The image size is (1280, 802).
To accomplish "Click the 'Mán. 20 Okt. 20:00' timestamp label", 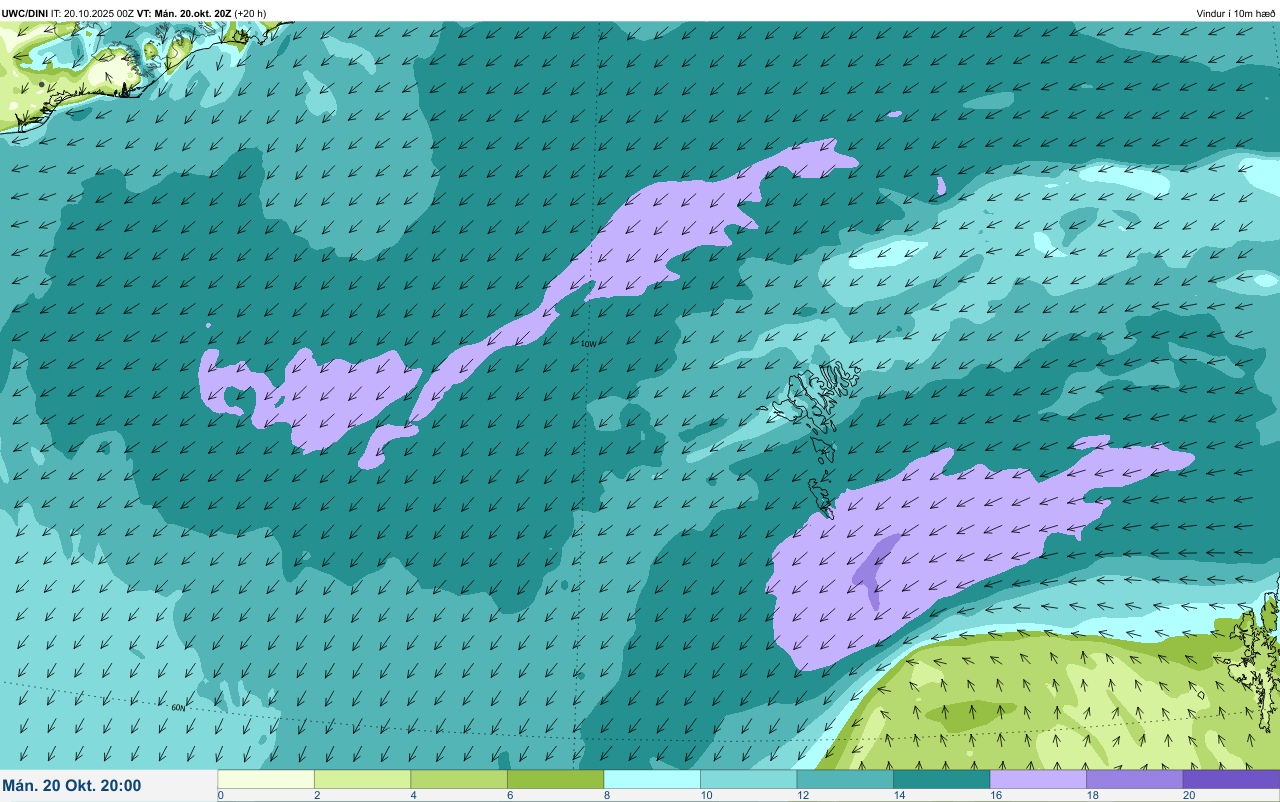I will pos(72,786).
